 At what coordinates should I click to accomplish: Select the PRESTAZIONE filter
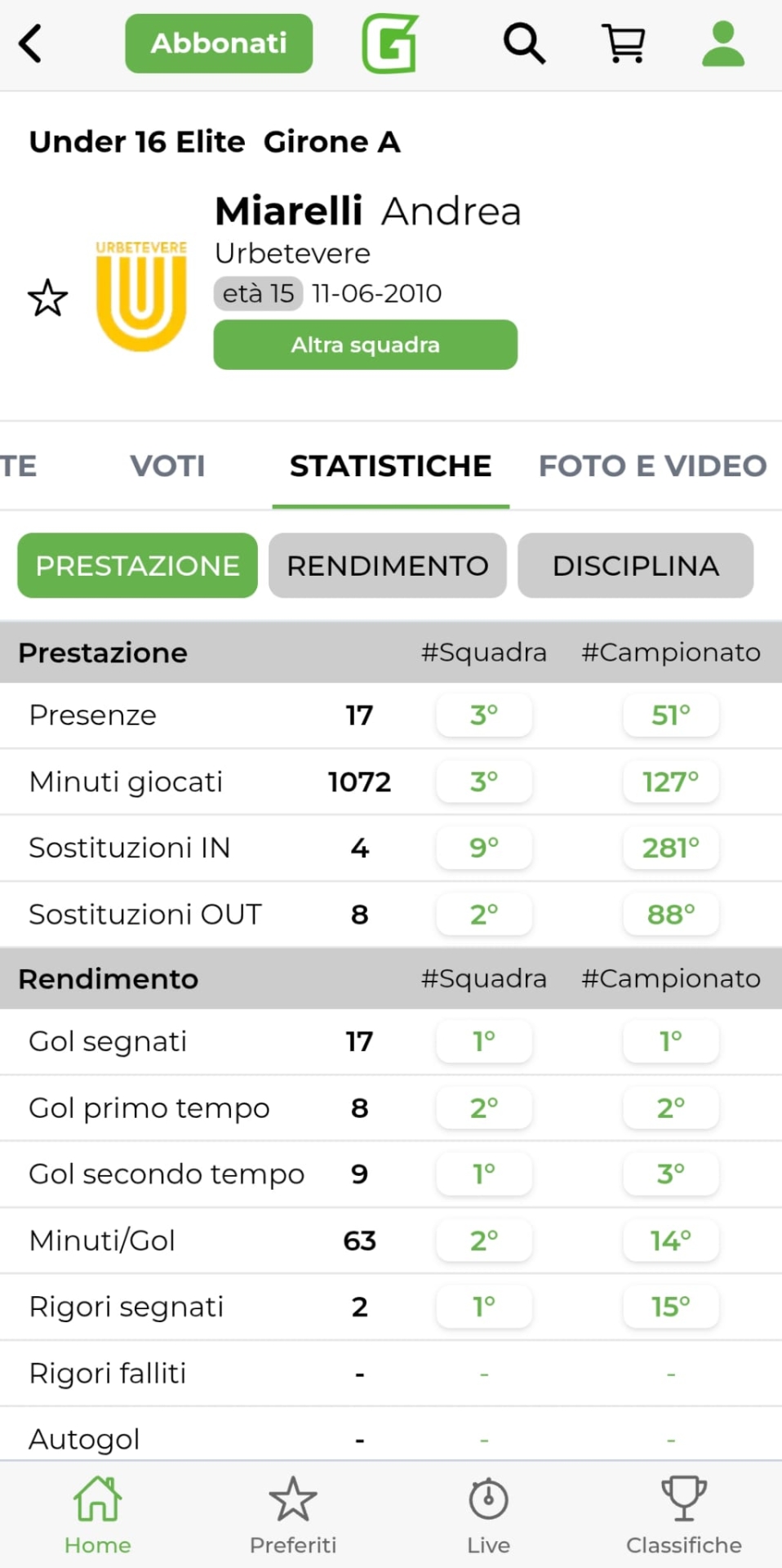[x=137, y=566]
